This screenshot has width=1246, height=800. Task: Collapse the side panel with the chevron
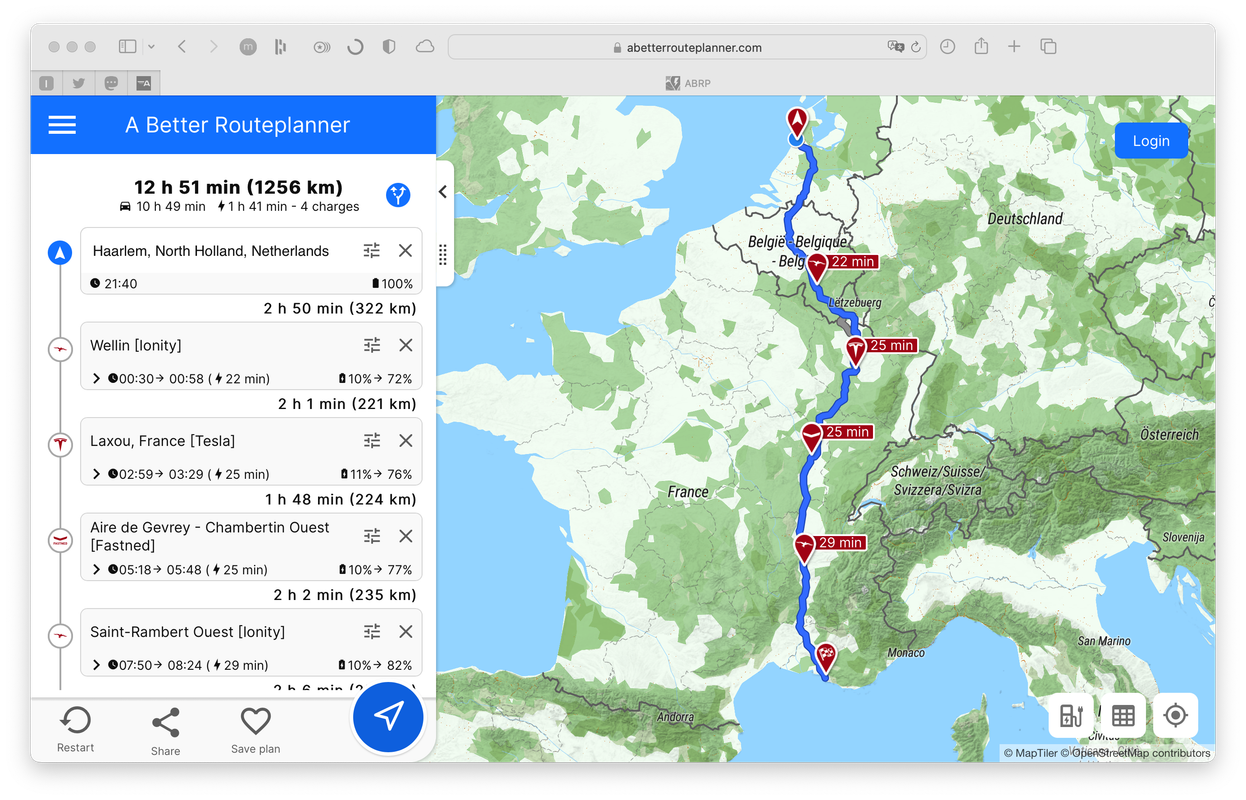pos(443,192)
